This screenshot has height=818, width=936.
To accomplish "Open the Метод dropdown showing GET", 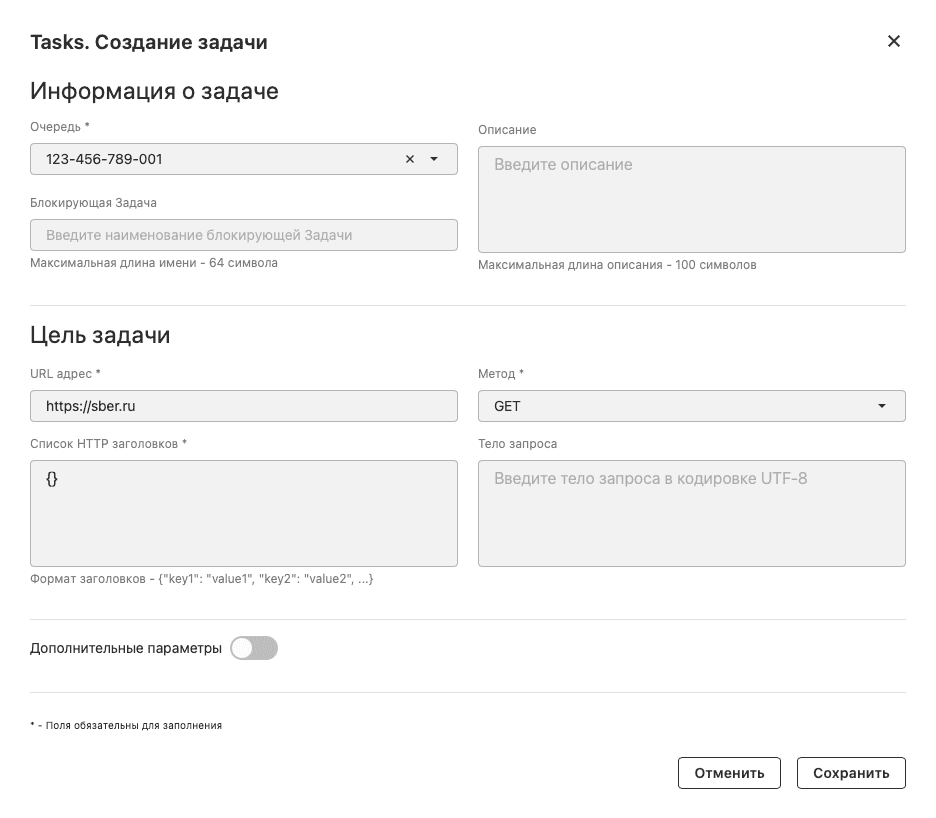I will click(x=680, y=406).
